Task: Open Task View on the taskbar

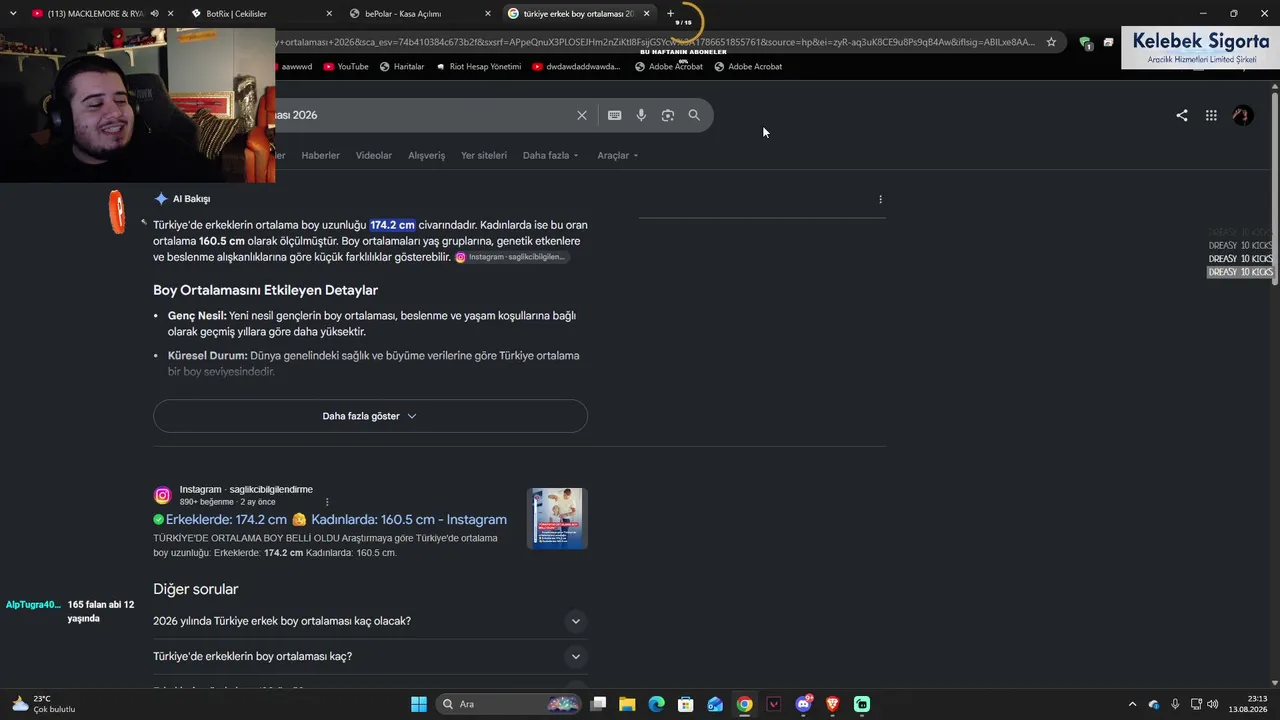Action: pos(598,704)
